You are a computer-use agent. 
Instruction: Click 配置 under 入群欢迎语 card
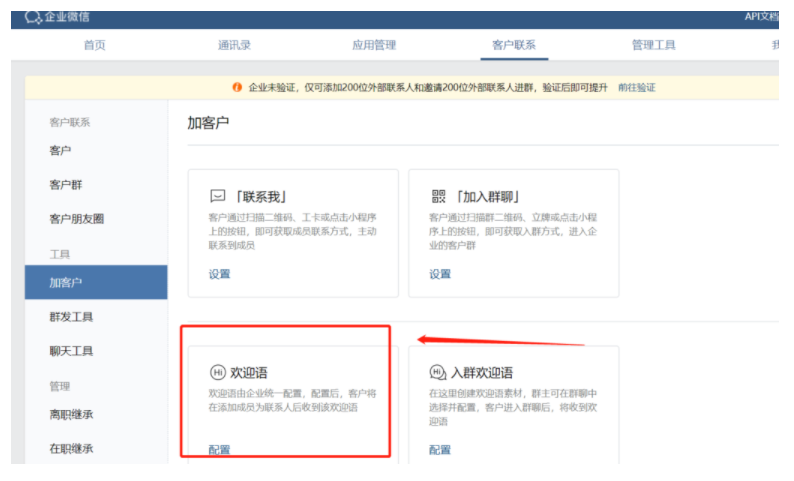click(440, 450)
